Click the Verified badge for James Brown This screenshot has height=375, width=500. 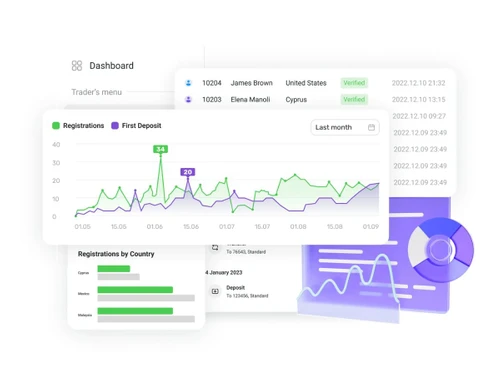[x=354, y=83]
